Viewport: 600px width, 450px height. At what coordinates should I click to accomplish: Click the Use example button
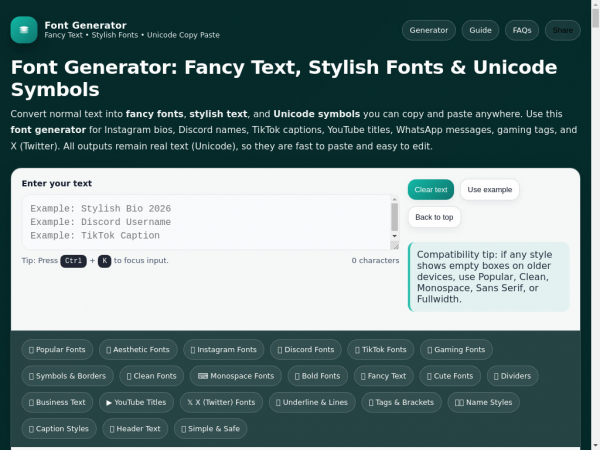pyautogui.click(x=489, y=190)
